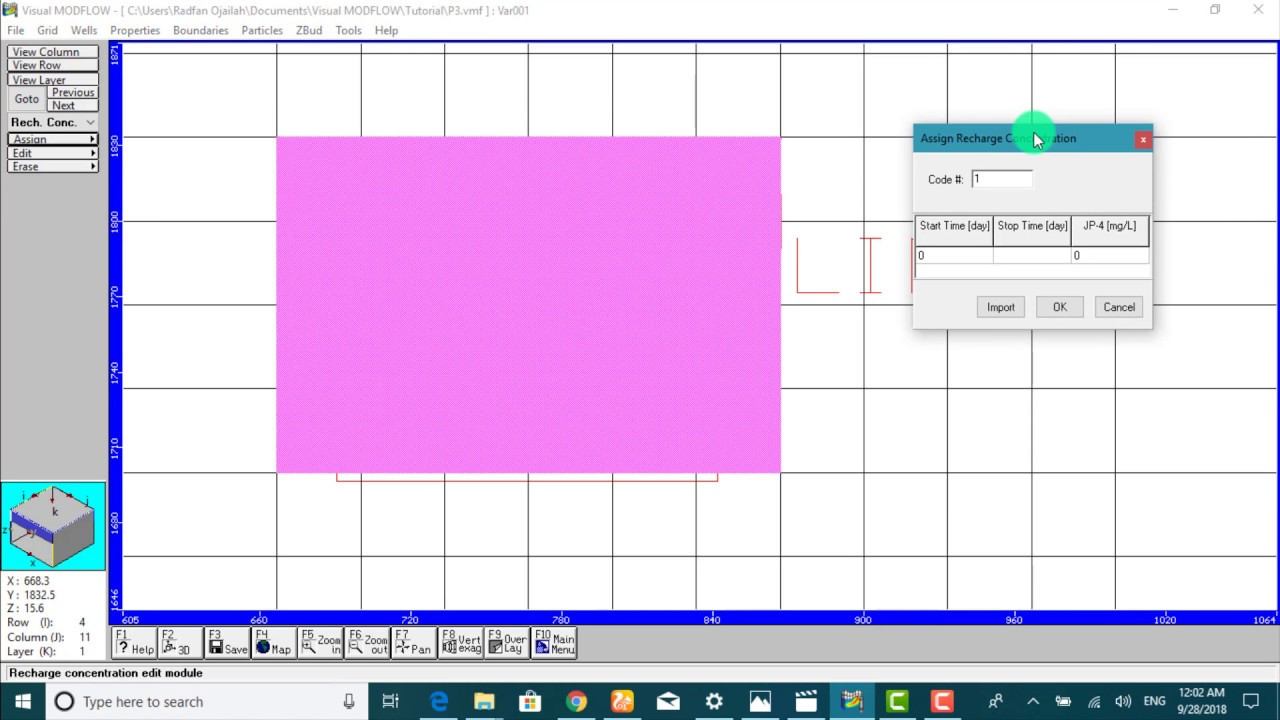Select the F7 Pan tool
This screenshot has height=720, width=1280.
413,643
